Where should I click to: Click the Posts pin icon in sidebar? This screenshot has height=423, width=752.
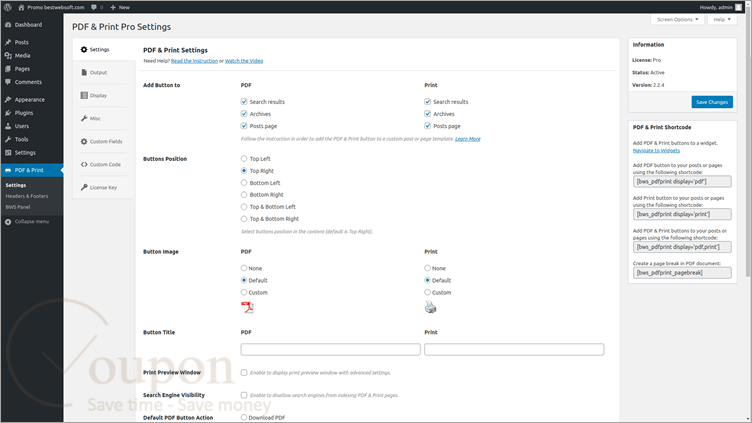(8, 42)
